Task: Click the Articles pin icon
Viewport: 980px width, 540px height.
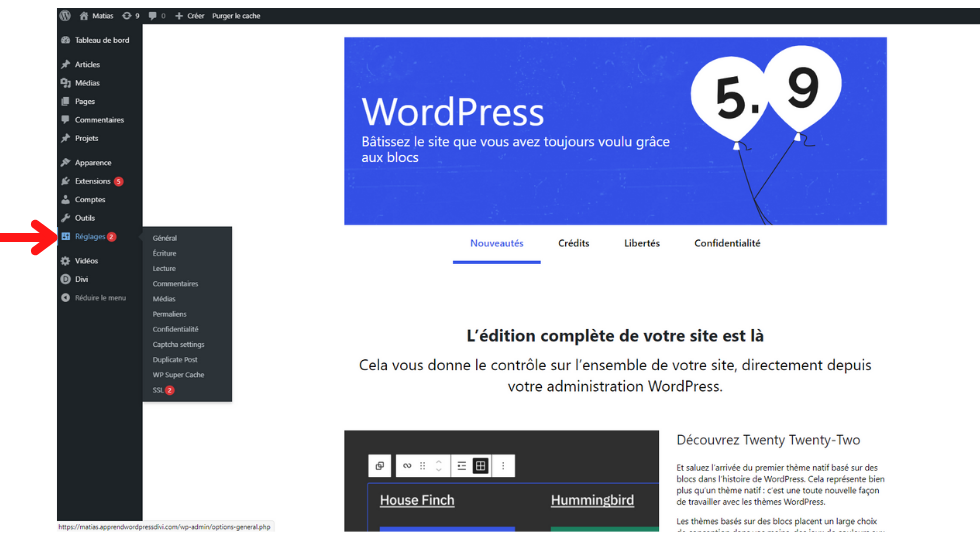Action: tap(66, 64)
